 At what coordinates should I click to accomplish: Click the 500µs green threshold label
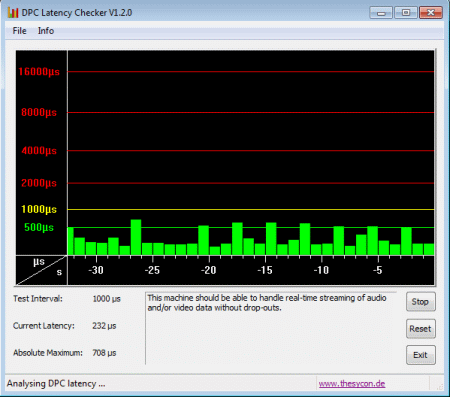pos(39,227)
